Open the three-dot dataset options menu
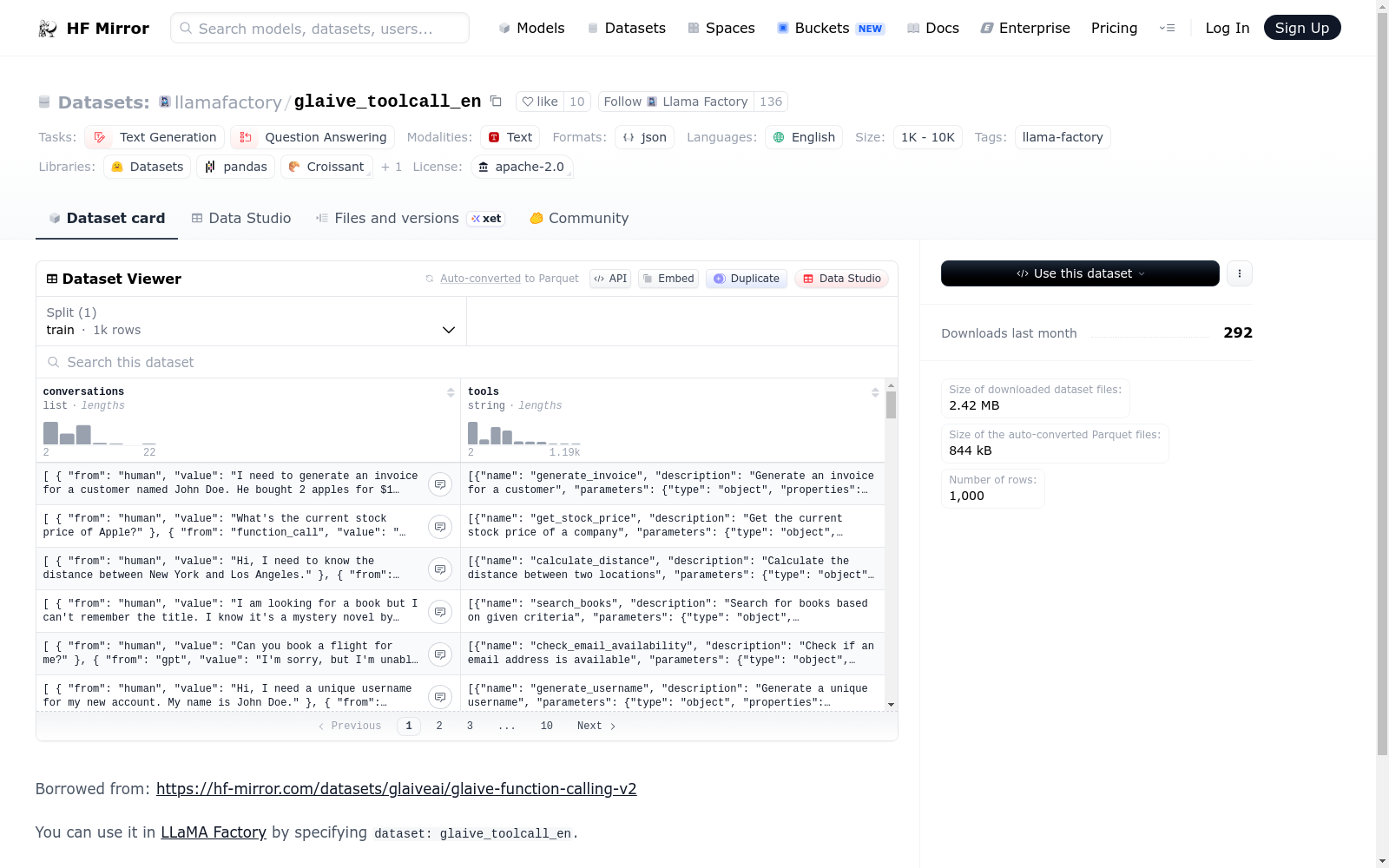Viewport: 1389px width, 868px height. click(x=1239, y=273)
